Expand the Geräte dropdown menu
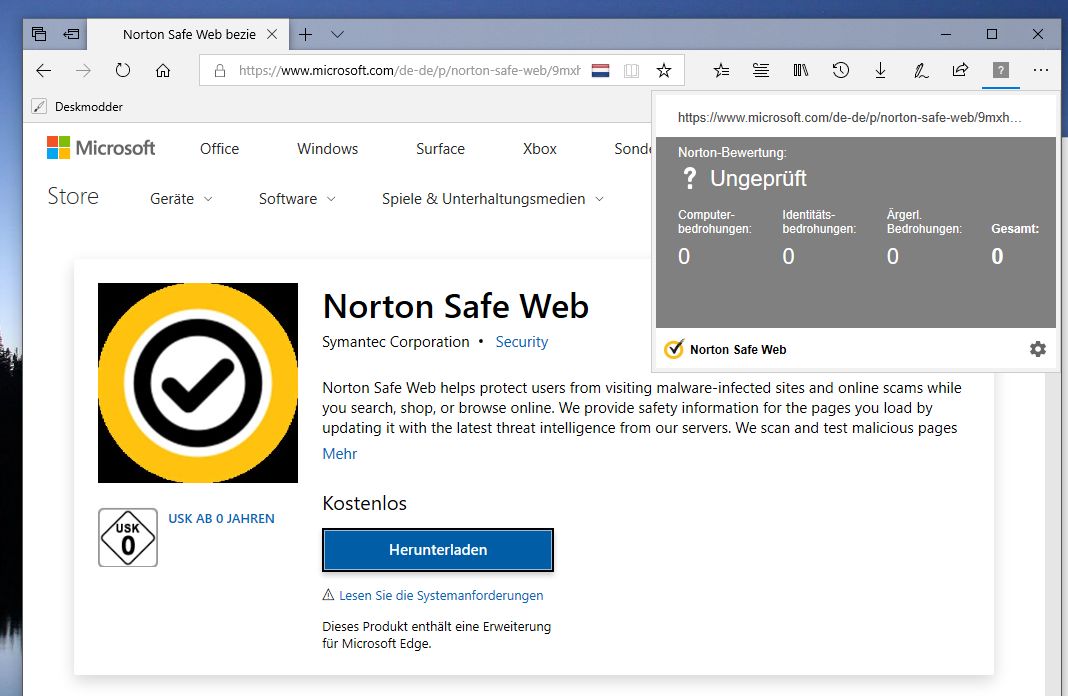This screenshot has width=1068, height=696. [181, 199]
